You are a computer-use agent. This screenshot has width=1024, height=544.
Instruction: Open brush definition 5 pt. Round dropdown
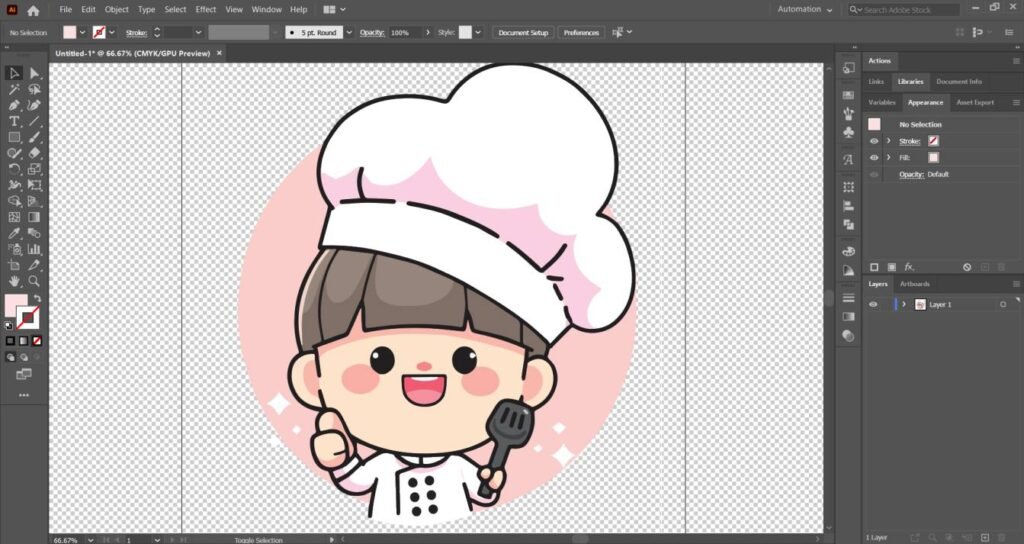tap(349, 33)
